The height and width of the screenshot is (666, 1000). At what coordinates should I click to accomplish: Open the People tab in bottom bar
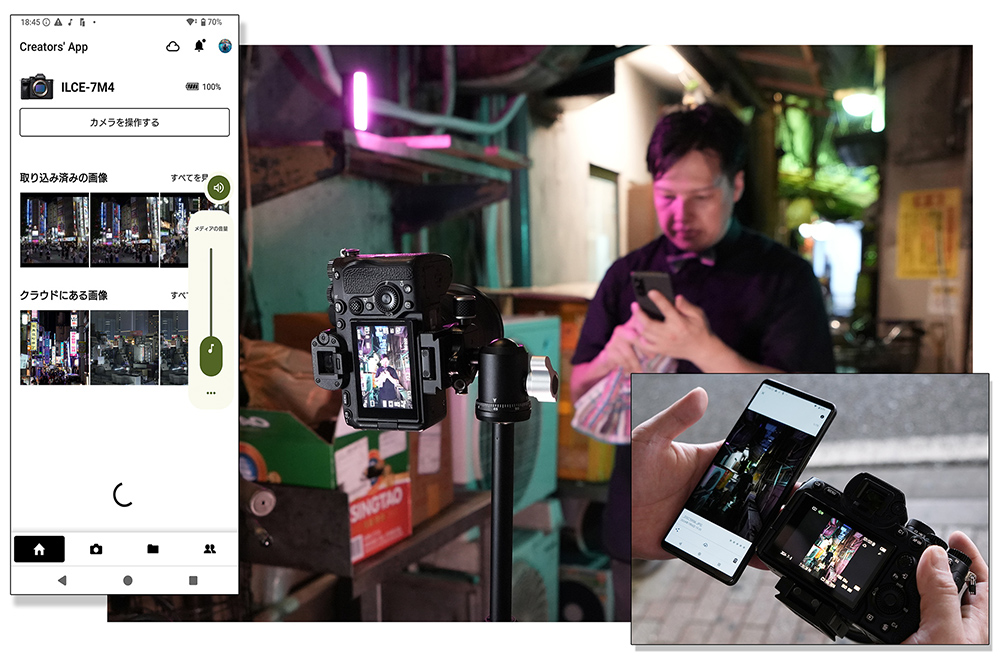210,549
